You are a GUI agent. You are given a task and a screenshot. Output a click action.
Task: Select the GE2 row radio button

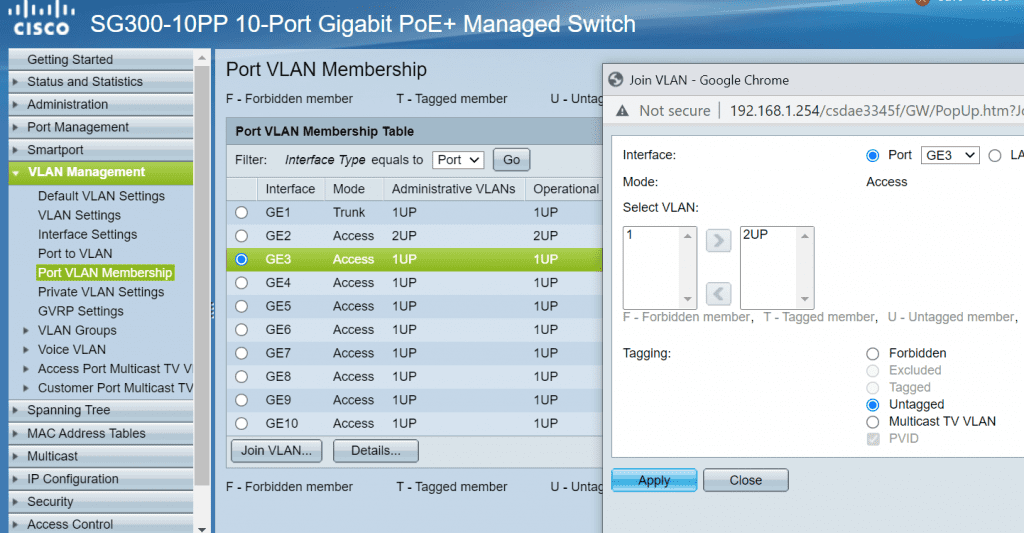click(x=242, y=236)
